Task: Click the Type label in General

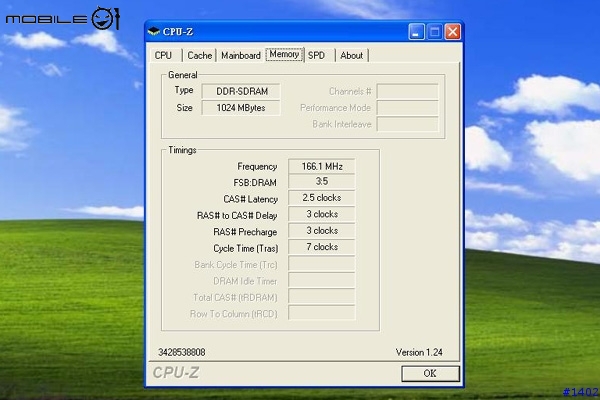Action: [184, 90]
